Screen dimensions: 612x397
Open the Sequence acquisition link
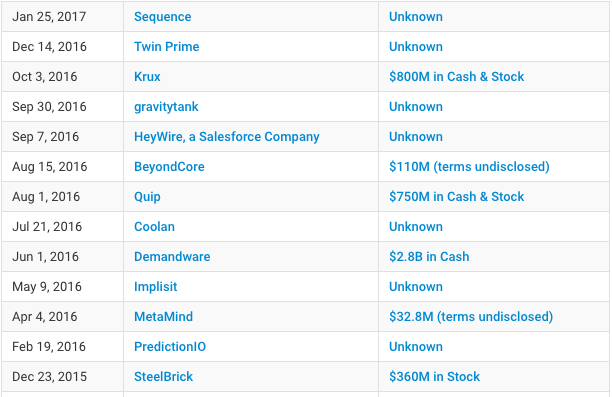pos(162,17)
